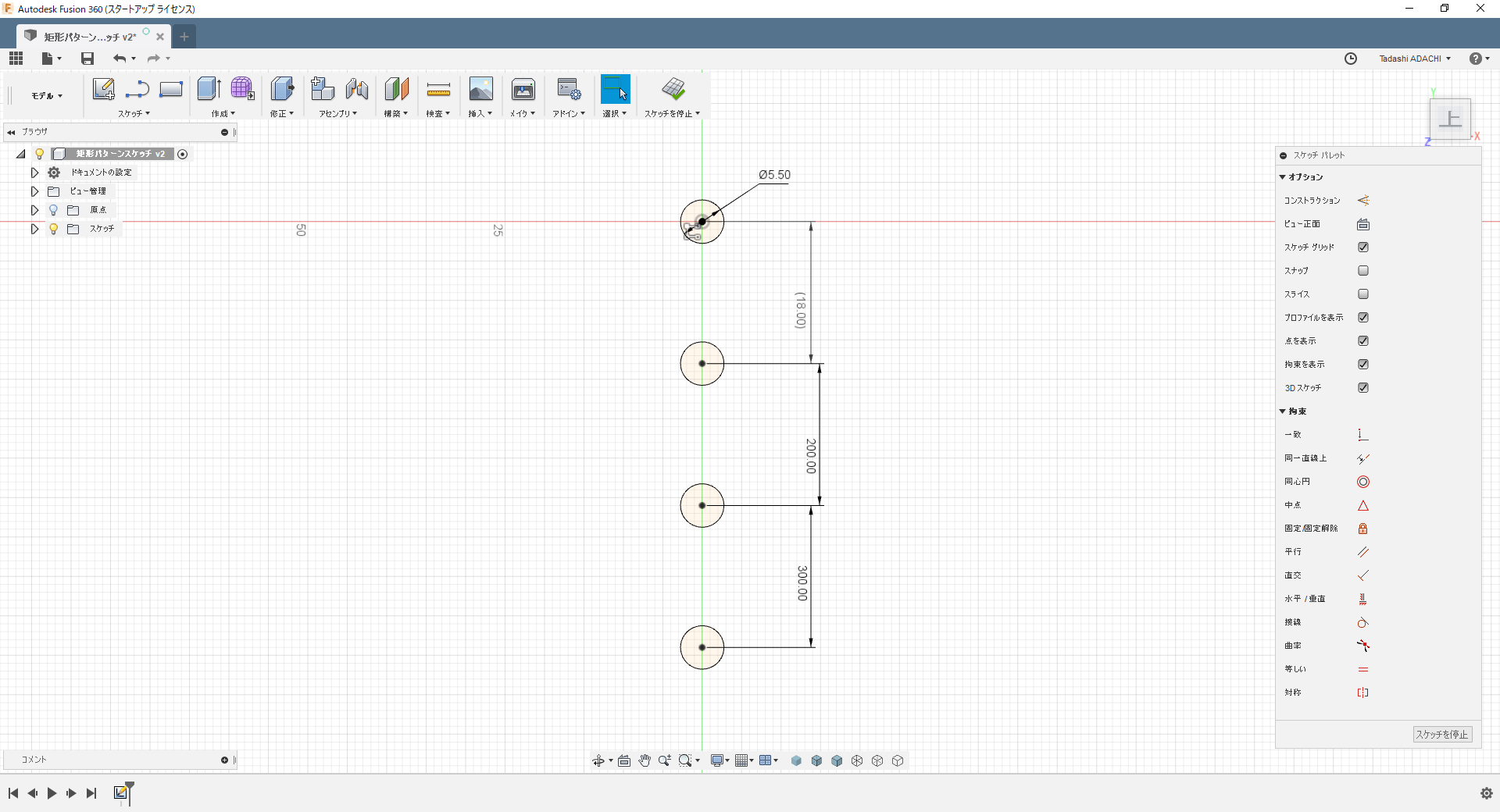This screenshot has width=1500, height=812.
Task: Expand the View Management tree node
Action: coord(34,191)
